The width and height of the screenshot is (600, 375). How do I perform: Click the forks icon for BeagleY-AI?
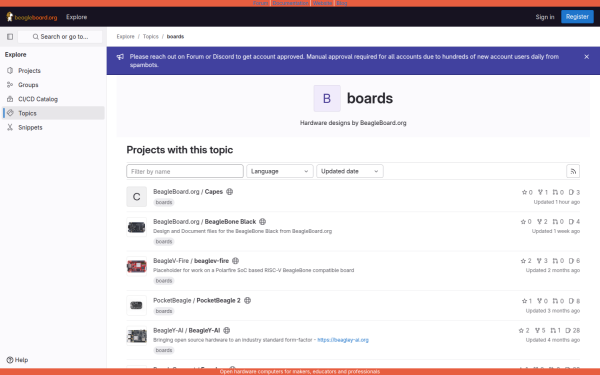[x=537, y=331]
